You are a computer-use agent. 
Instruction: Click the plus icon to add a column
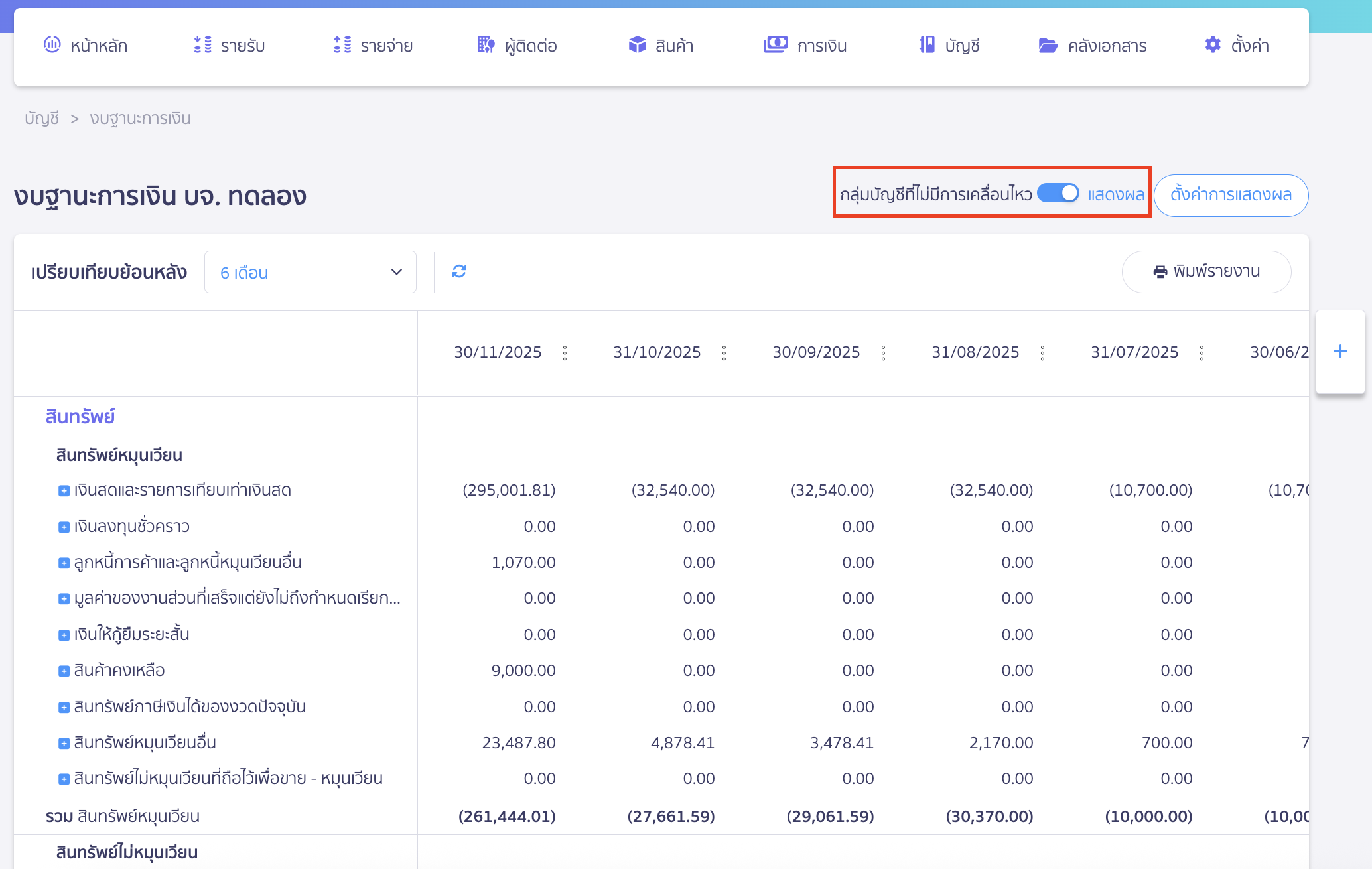[x=1340, y=352]
